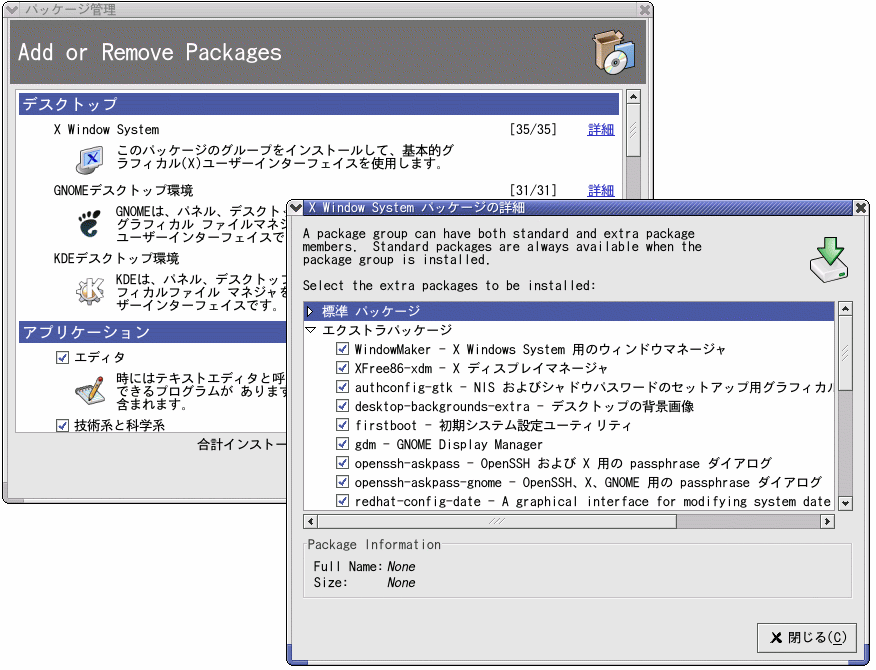Uncheck the desktop-backgrounds-extra package
Viewport: 876px width, 670px height.
point(342,406)
